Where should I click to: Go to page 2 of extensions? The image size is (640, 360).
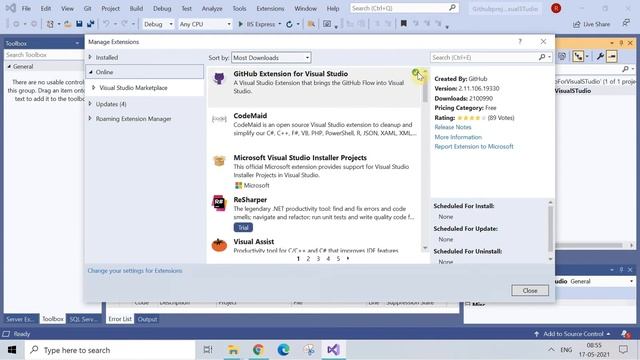pos(308,259)
